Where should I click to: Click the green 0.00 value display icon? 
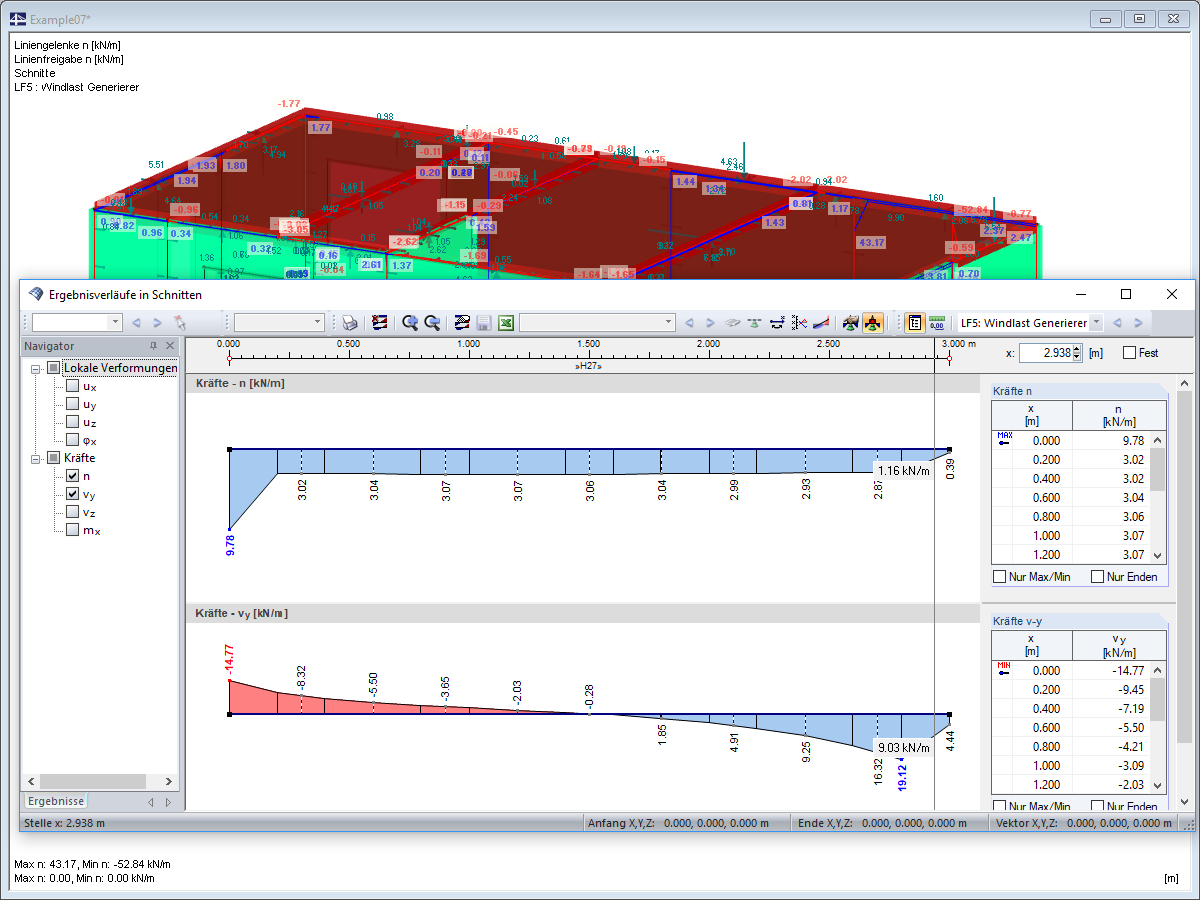coord(937,323)
